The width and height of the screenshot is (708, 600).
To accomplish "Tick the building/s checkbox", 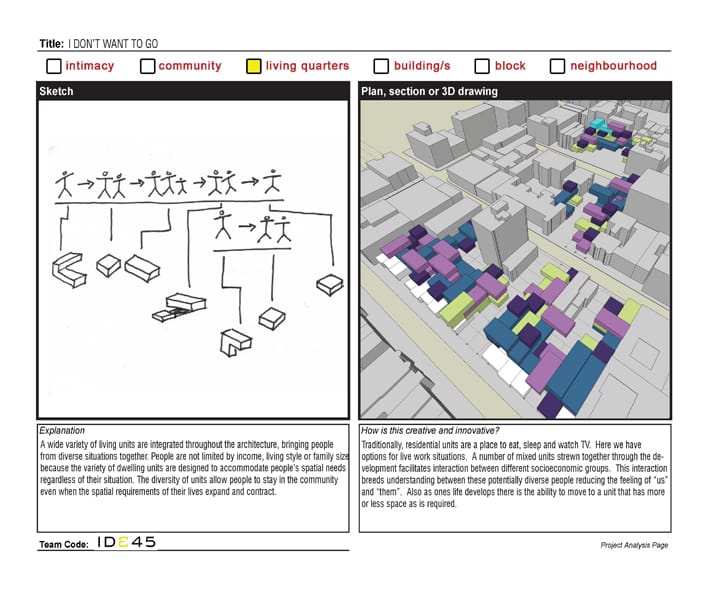I will click(x=381, y=66).
